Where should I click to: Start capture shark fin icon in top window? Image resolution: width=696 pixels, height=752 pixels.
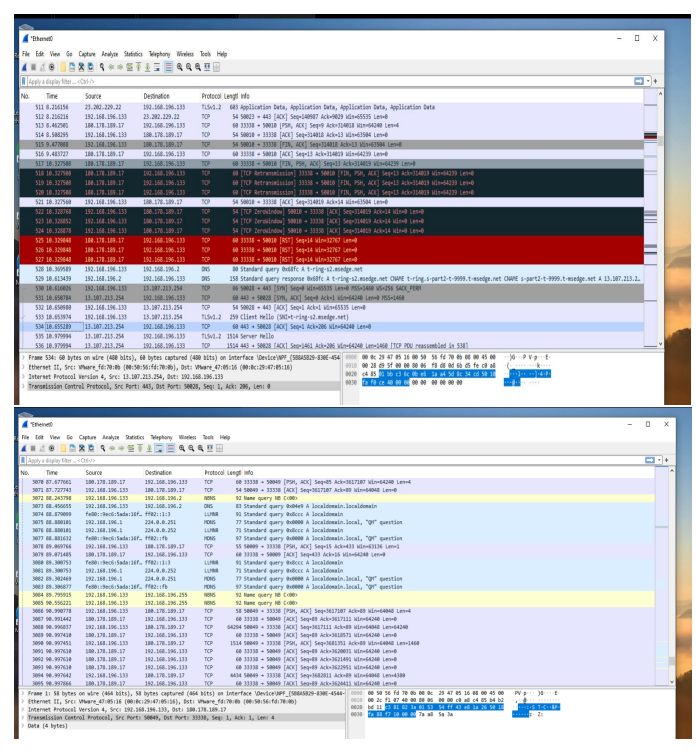pyautogui.click(x=24, y=67)
